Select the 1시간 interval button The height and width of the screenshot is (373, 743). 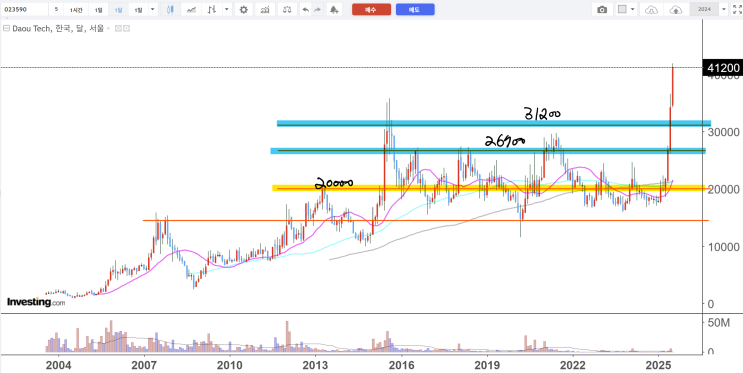[76, 9]
